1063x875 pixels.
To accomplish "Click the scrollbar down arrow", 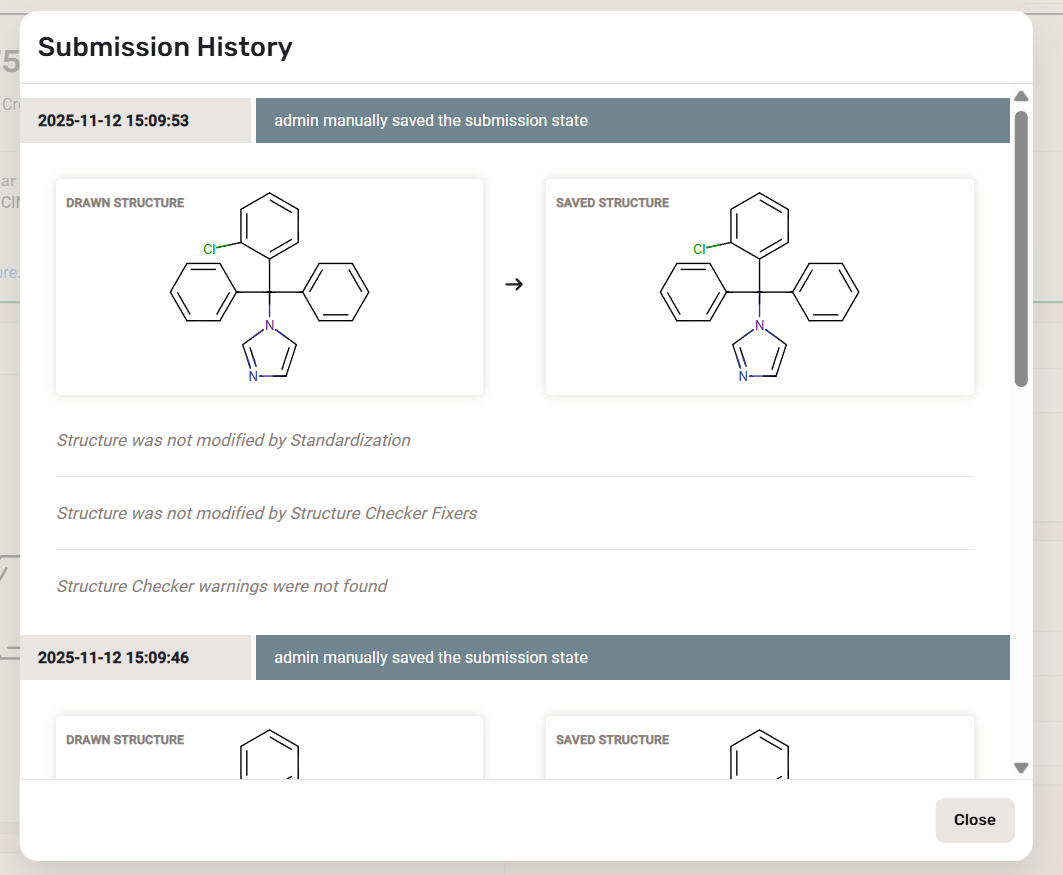I will [x=1021, y=768].
